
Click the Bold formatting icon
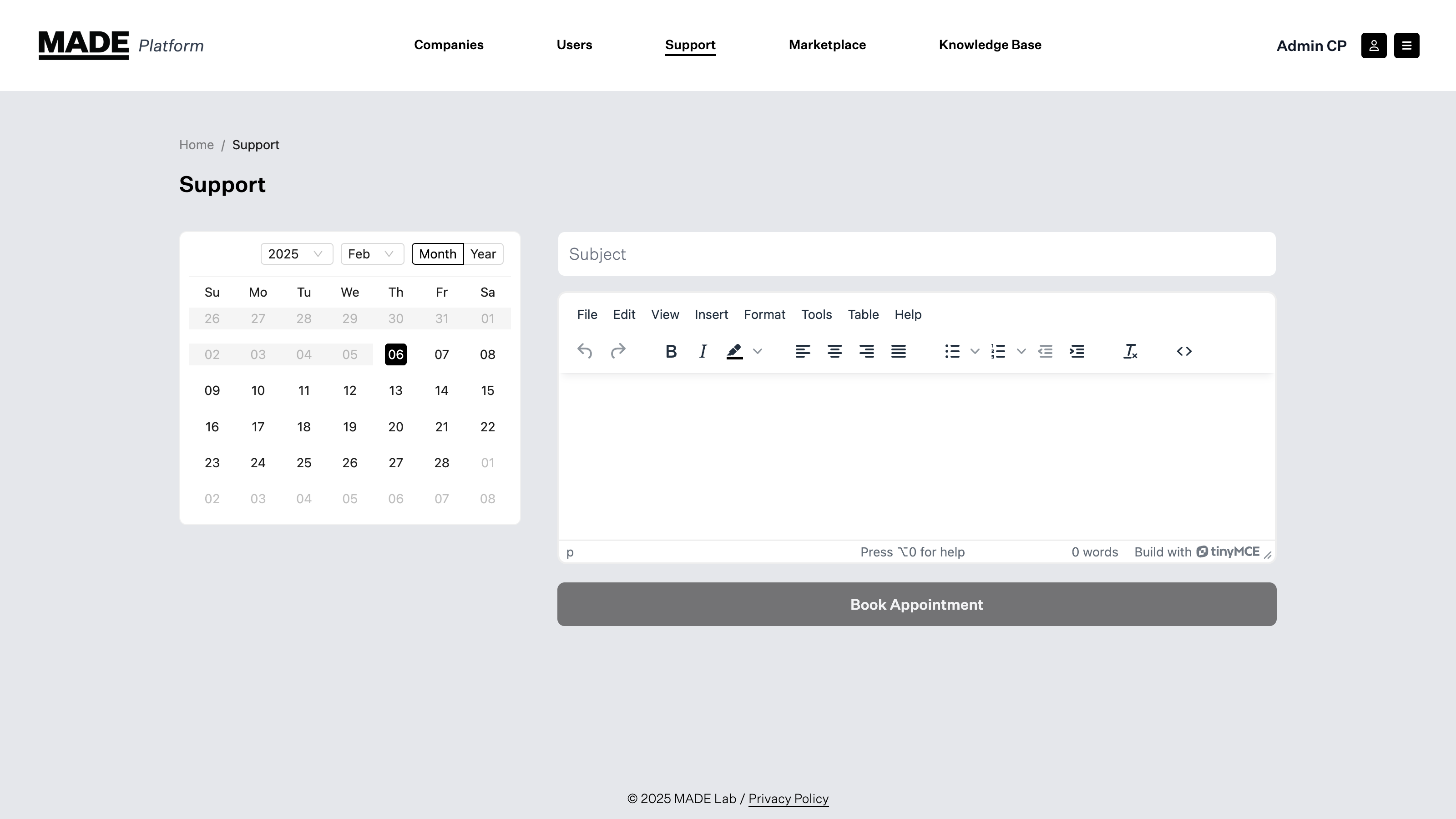671,352
